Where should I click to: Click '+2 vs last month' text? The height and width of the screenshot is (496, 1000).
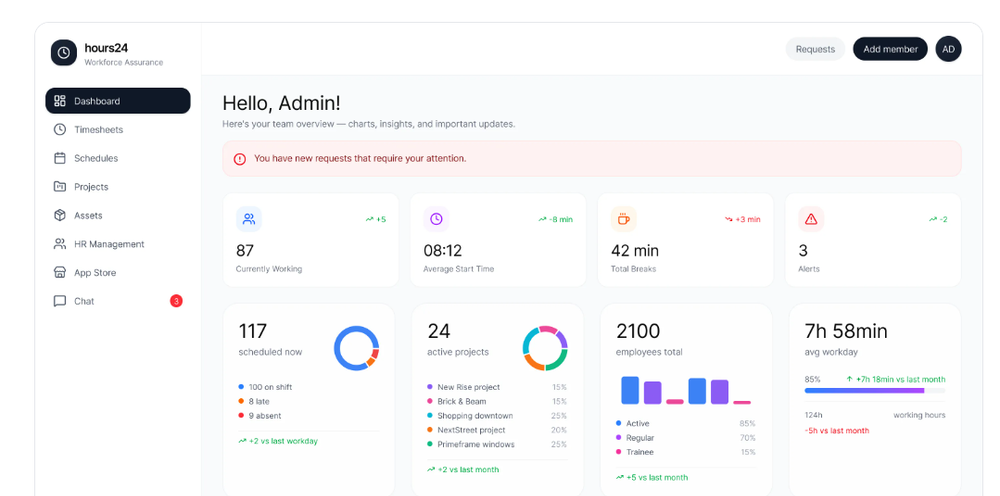coord(468,470)
